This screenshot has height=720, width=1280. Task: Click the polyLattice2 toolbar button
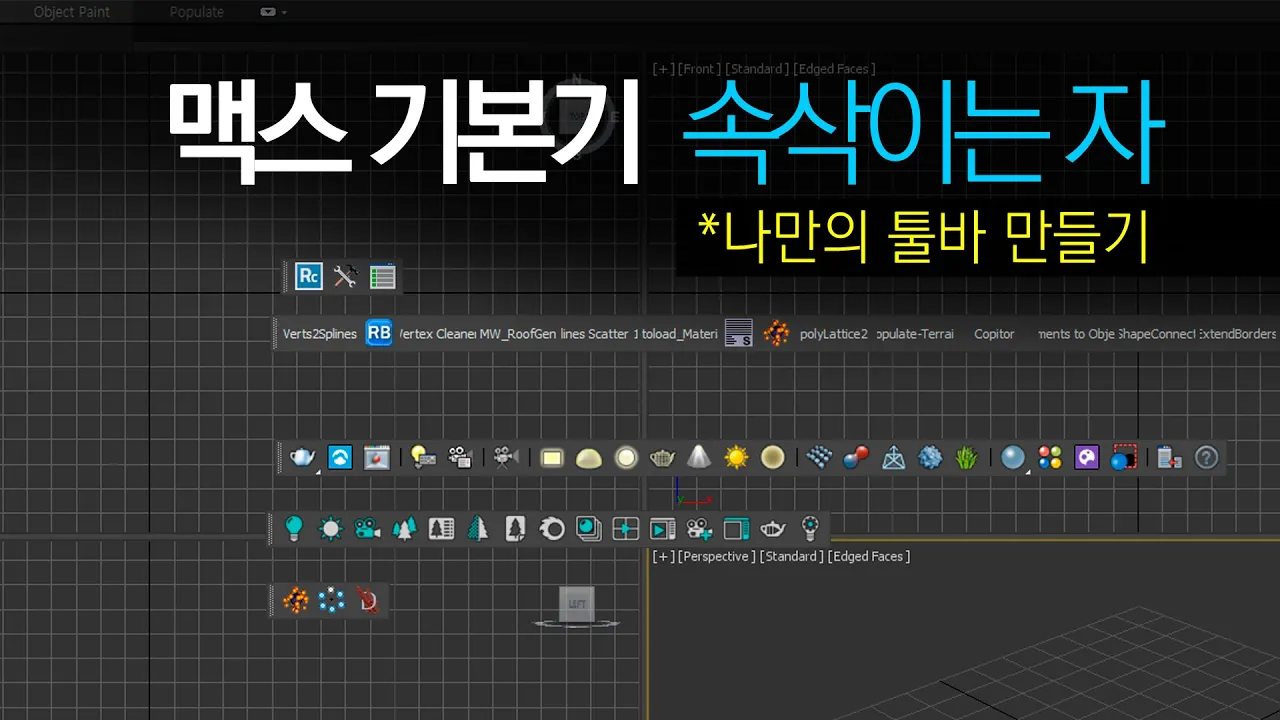(834, 334)
